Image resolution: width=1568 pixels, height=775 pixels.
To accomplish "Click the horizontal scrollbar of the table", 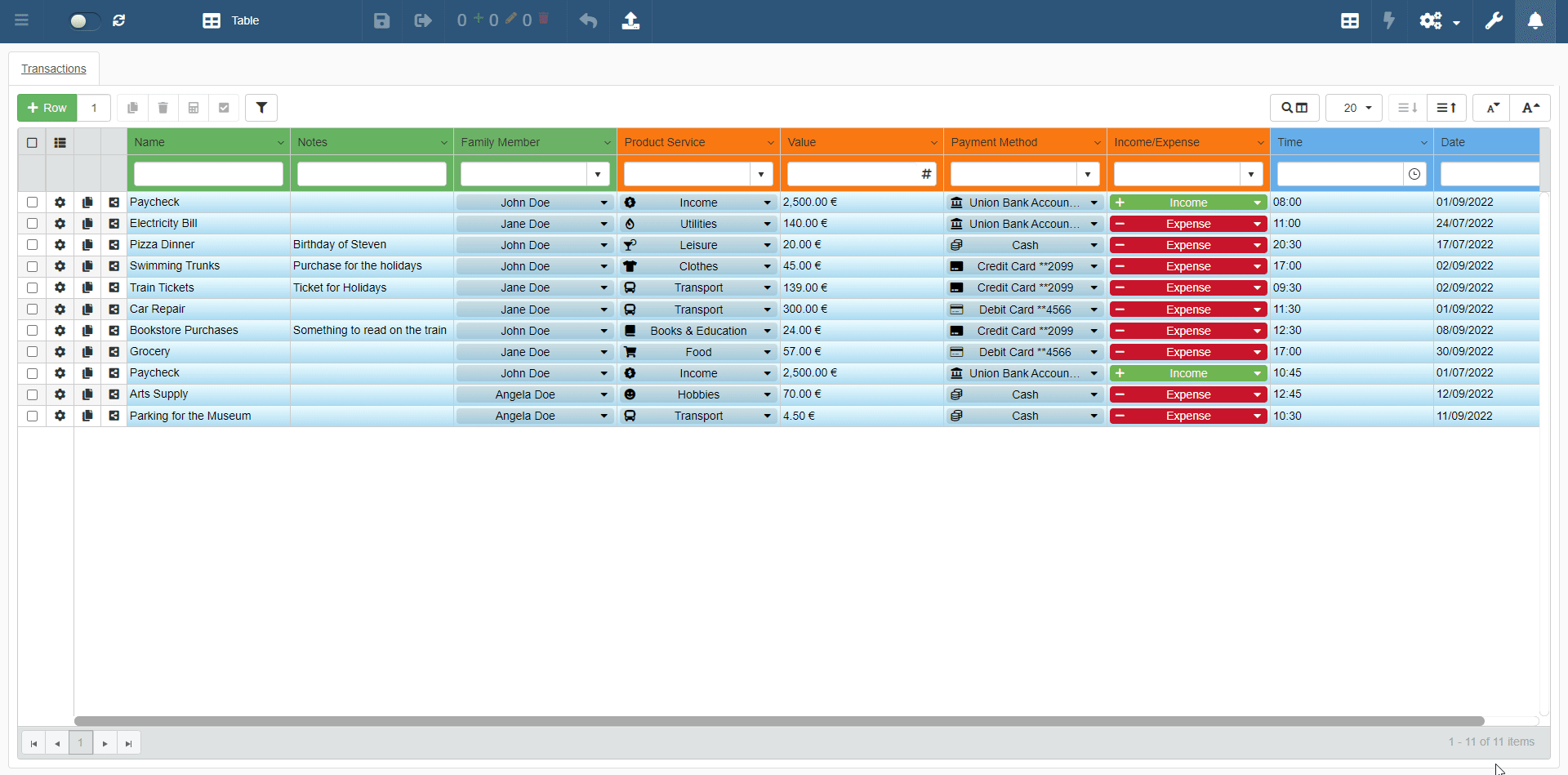I will click(778, 721).
